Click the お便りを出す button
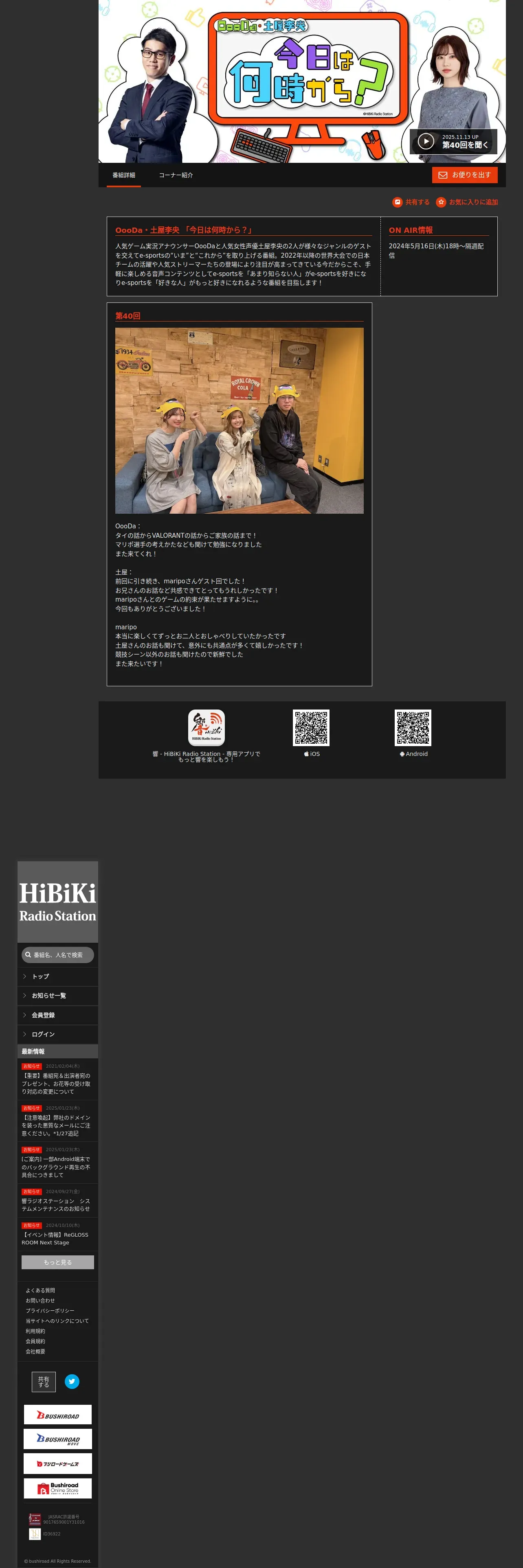The image size is (523, 1568). pos(465,175)
